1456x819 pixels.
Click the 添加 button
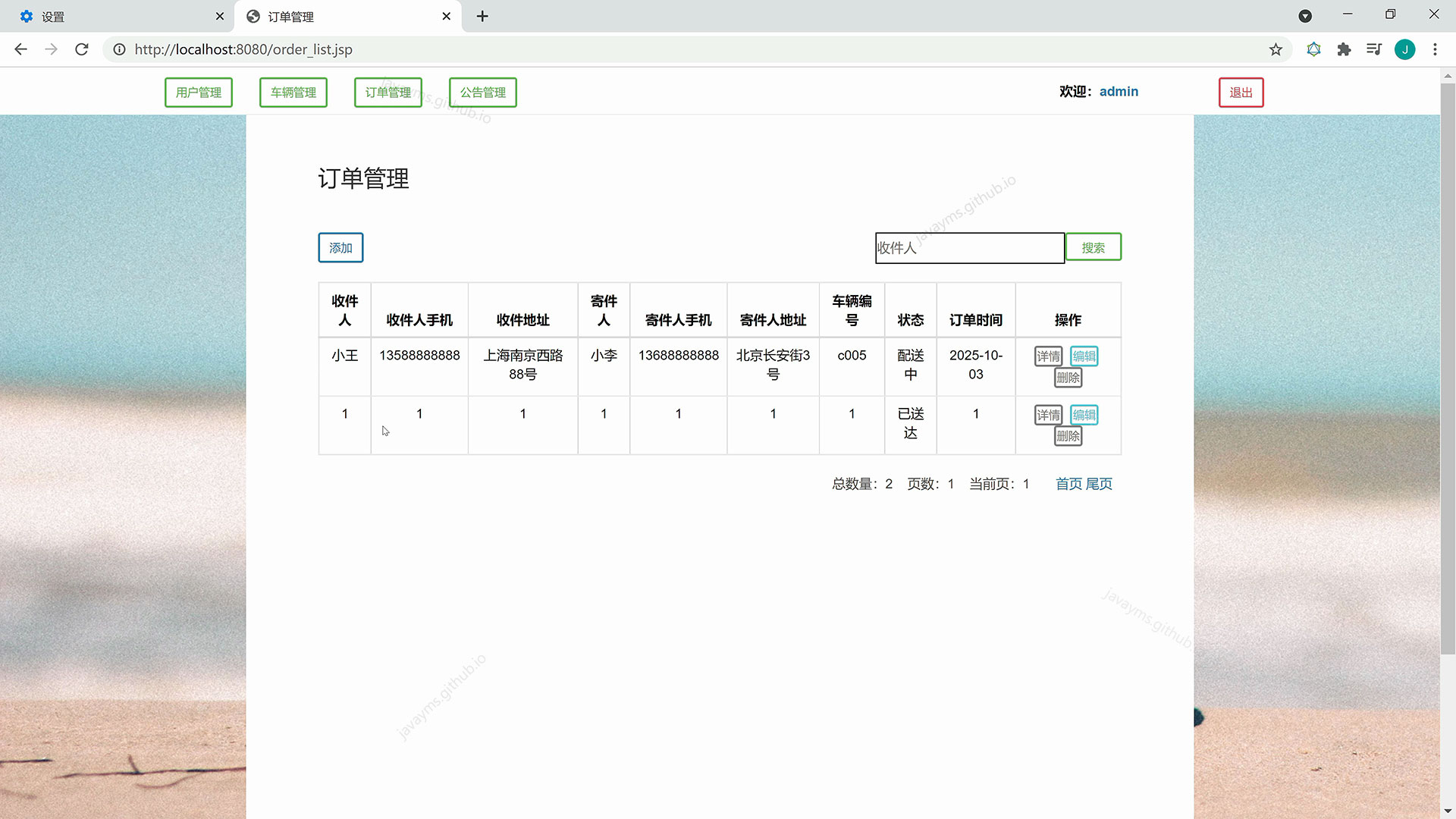(x=340, y=248)
